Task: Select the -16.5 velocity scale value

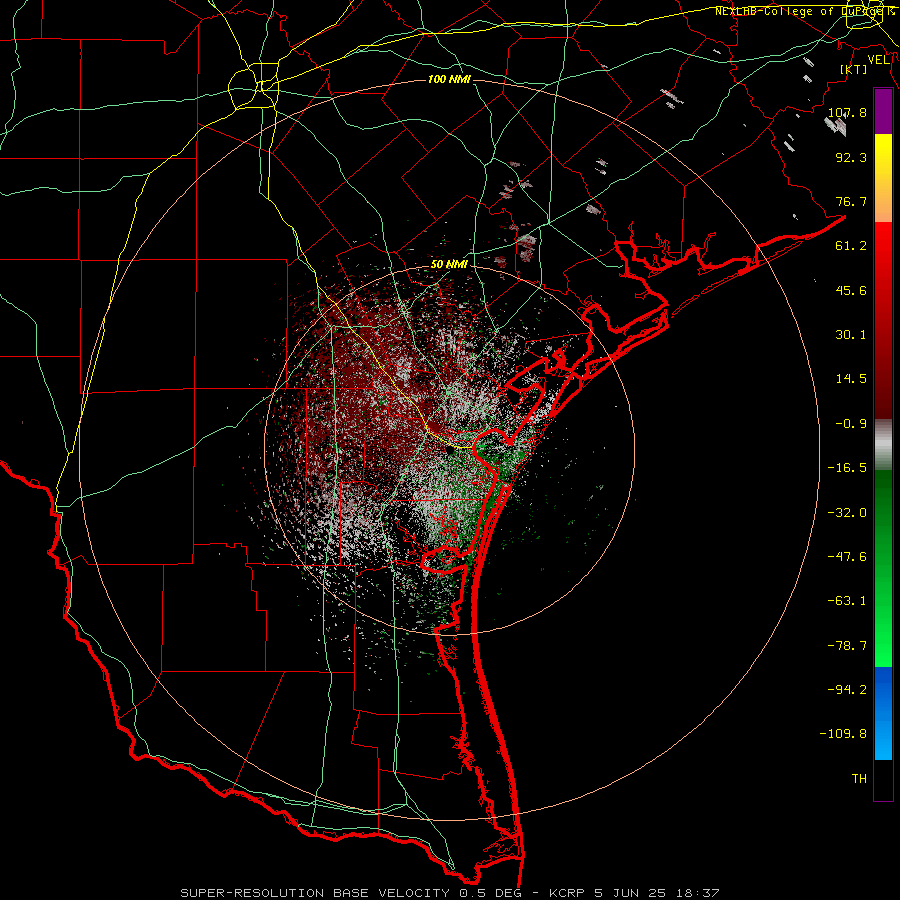Action: point(847,468)
